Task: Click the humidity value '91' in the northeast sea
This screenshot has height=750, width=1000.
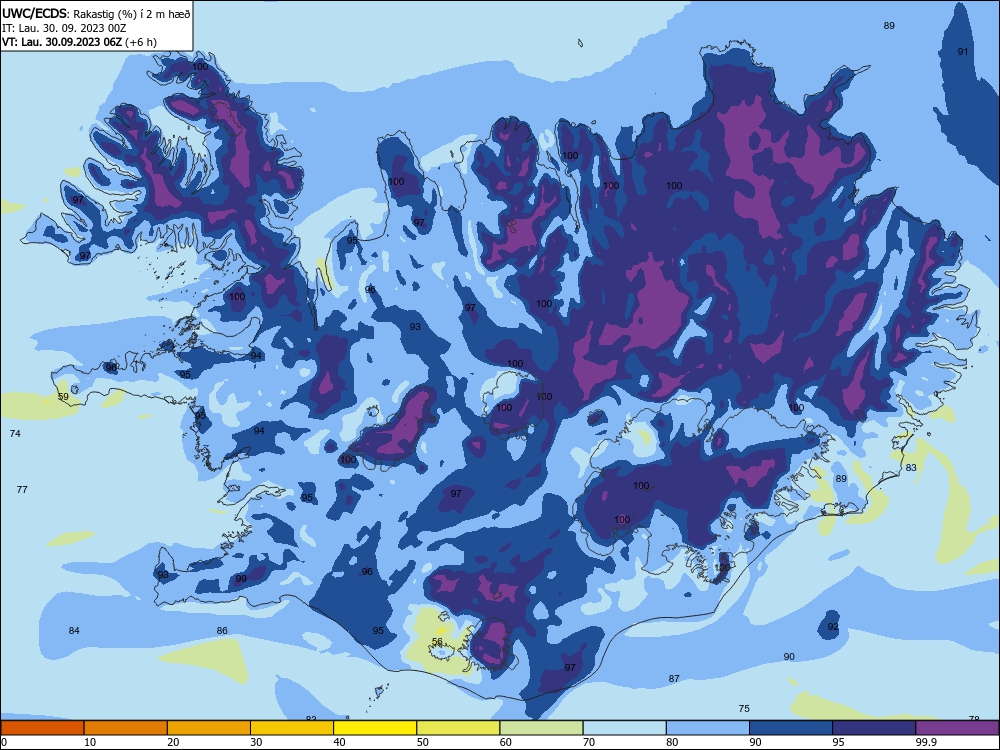Action: (x=963, y=52)
